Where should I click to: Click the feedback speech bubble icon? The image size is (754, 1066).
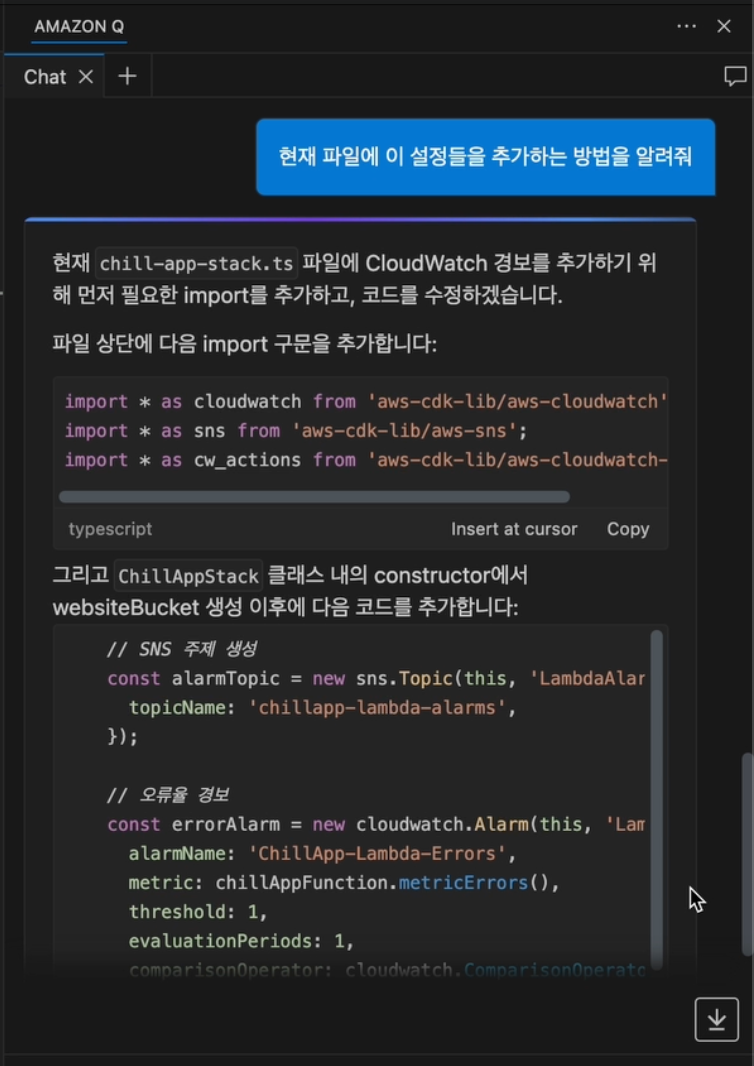point(735,76)
